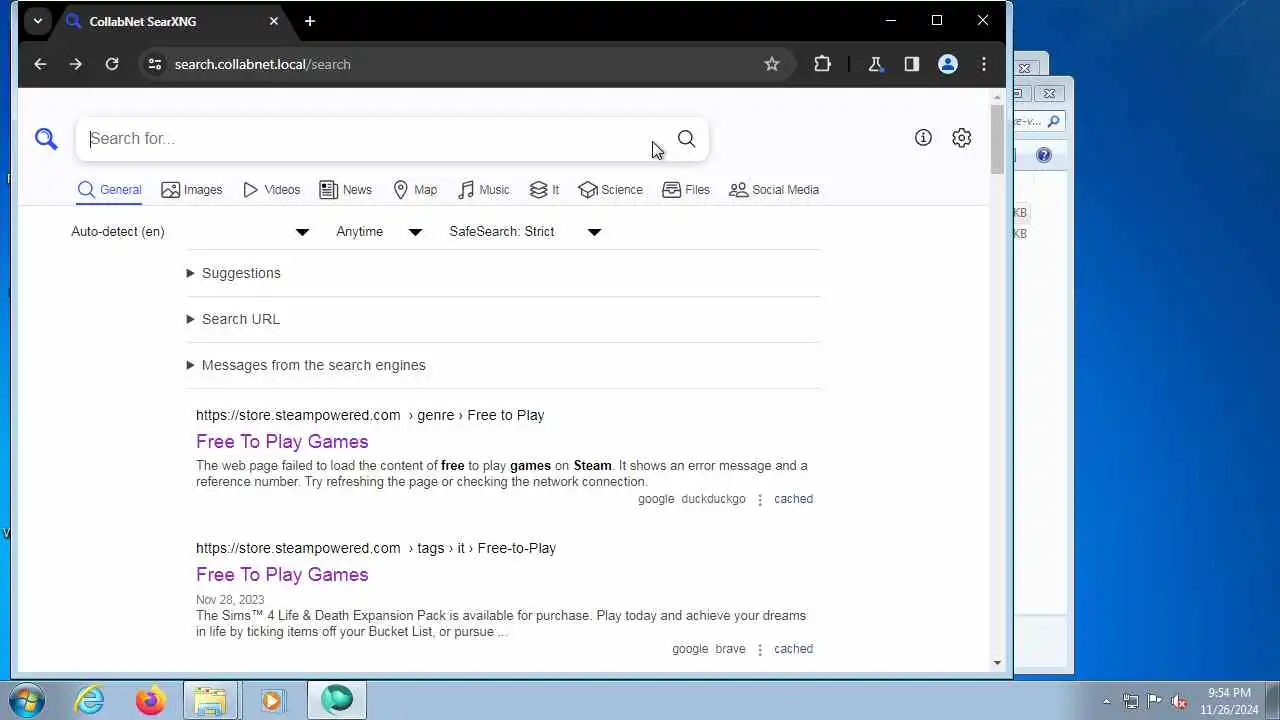
Task: Click the vertical scrollbar thumb
Action: [x=997, y=139]
